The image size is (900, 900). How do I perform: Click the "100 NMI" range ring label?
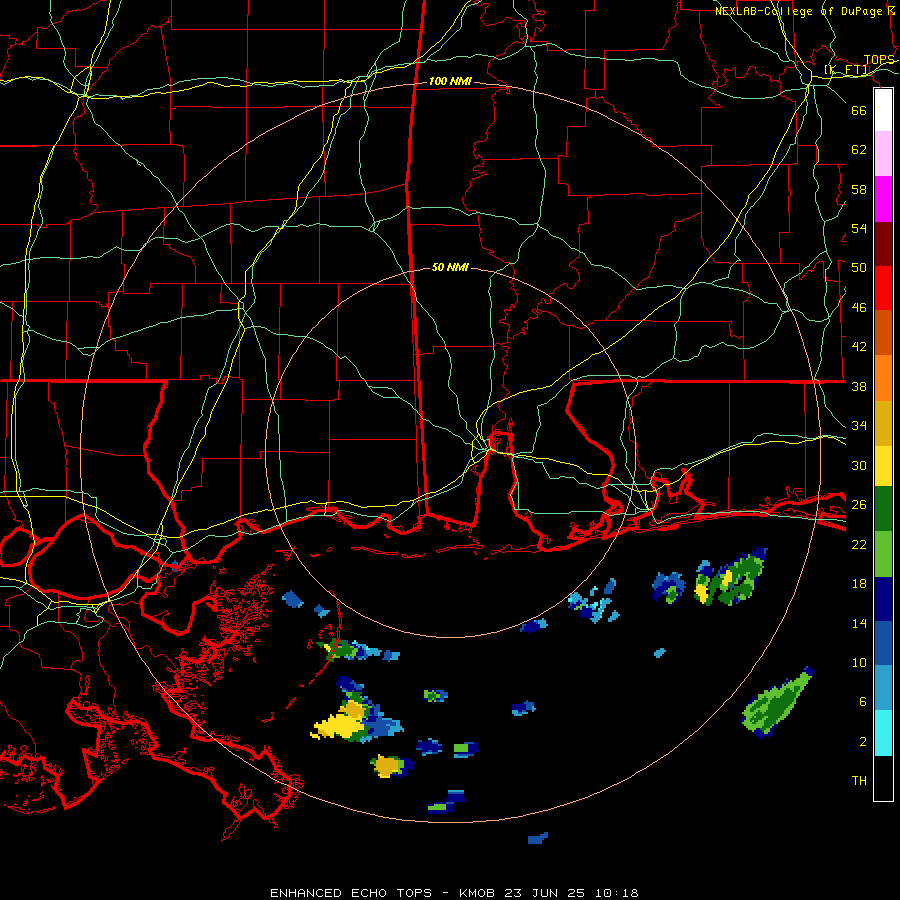pyautogui.click(x=450, y=81)
